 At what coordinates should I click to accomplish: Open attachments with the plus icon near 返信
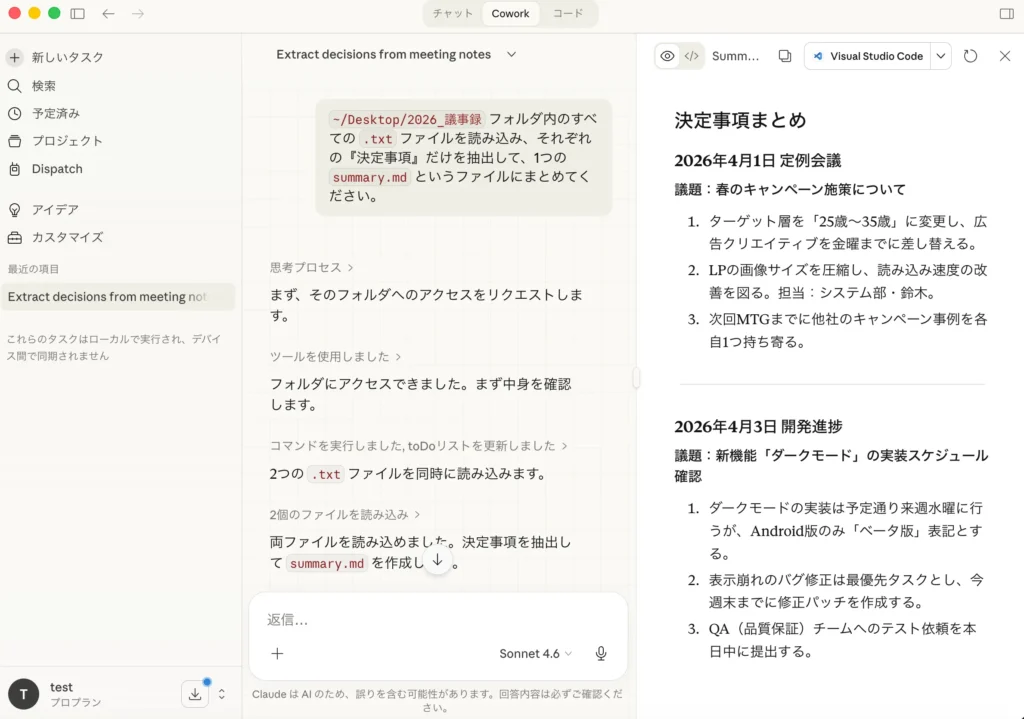pos(277,654)
